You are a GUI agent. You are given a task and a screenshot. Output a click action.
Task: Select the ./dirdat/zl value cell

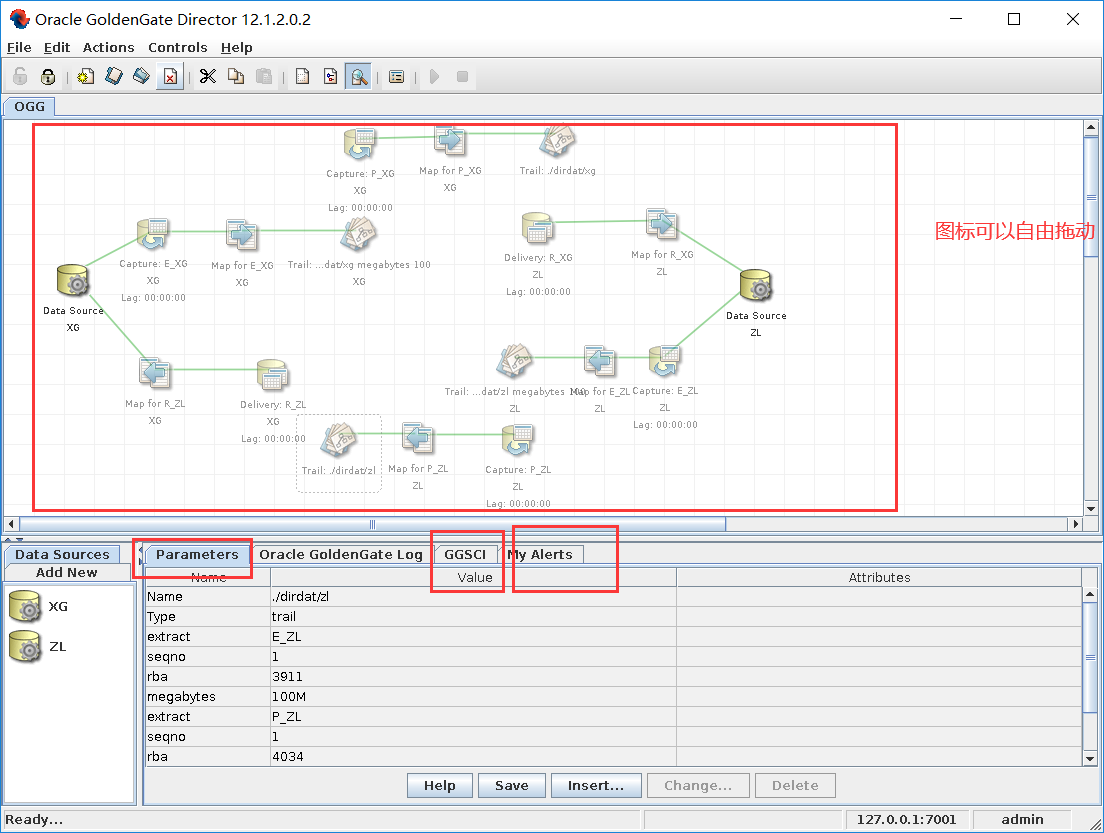pos(474,596)
